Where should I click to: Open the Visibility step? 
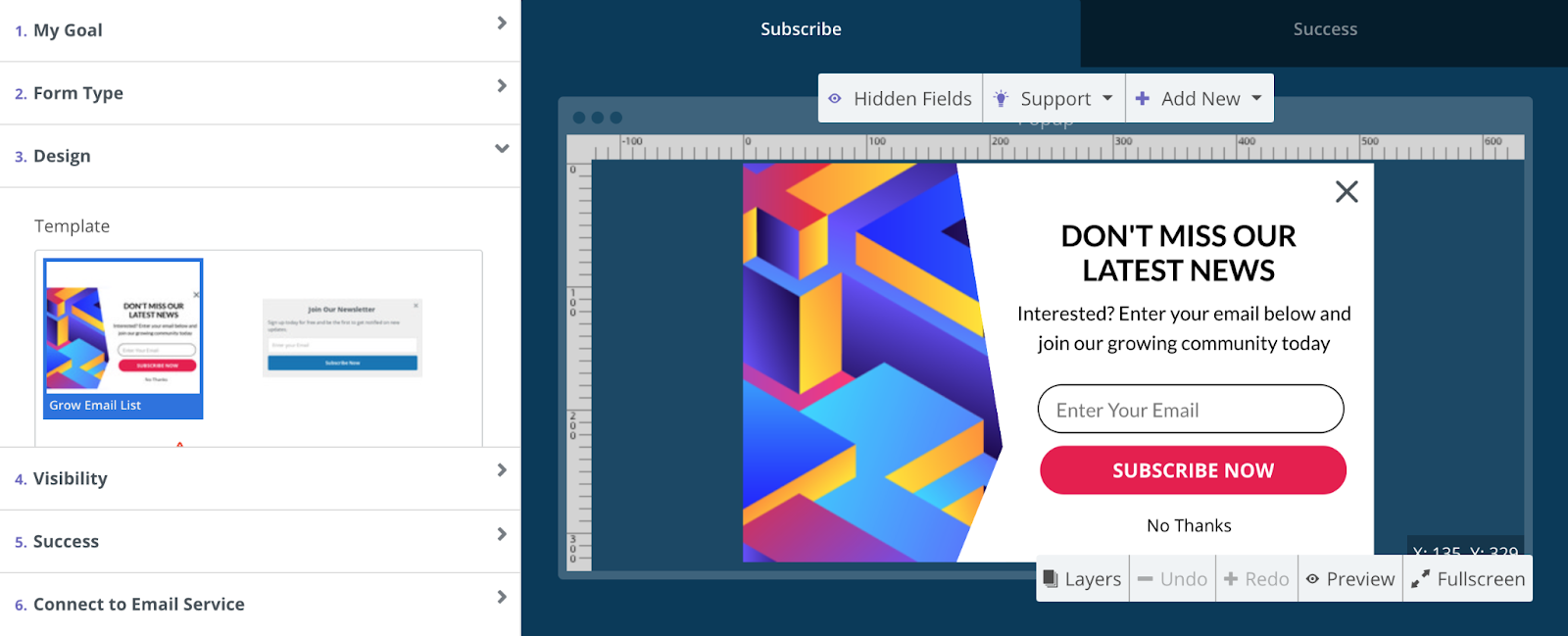coord(260,478)
